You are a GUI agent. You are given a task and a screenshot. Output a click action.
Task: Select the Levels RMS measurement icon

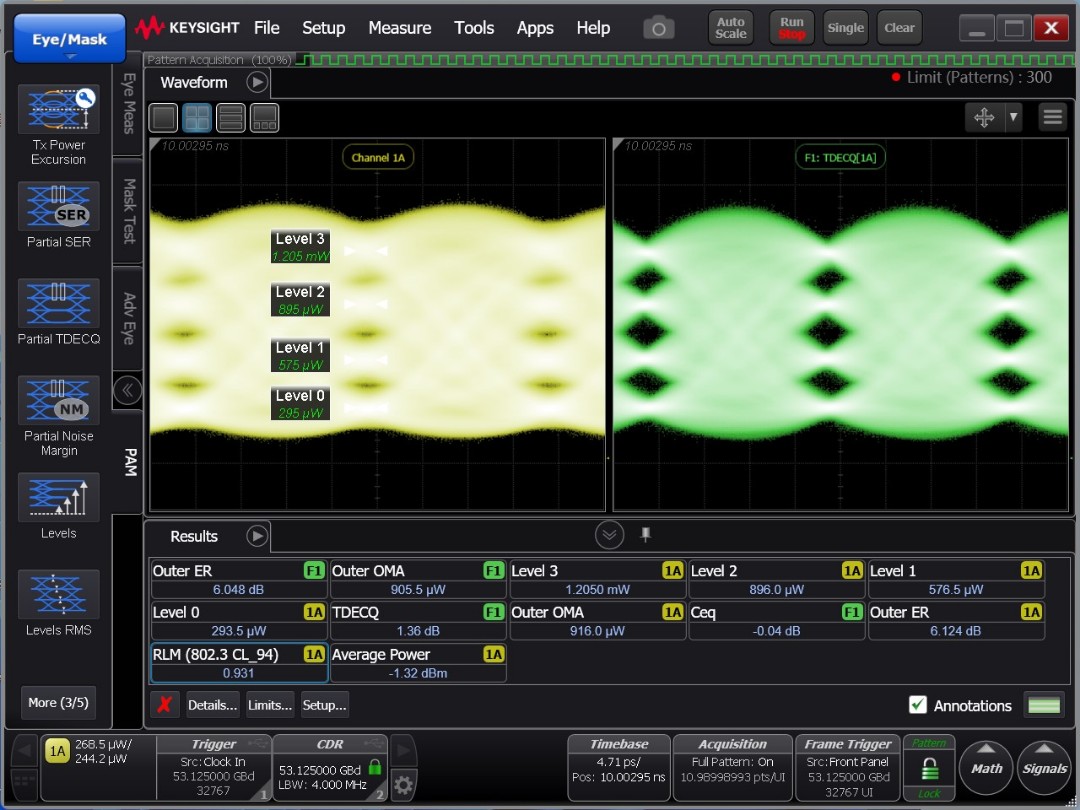pos(59,594)
